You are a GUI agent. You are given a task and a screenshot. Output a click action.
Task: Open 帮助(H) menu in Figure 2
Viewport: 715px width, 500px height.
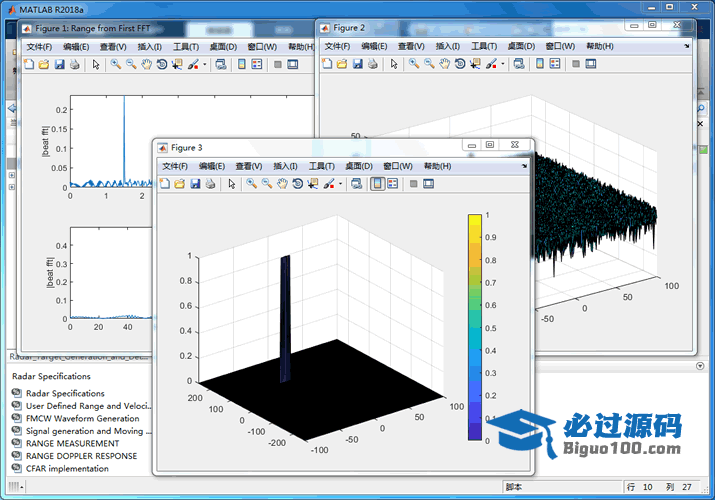600,46
